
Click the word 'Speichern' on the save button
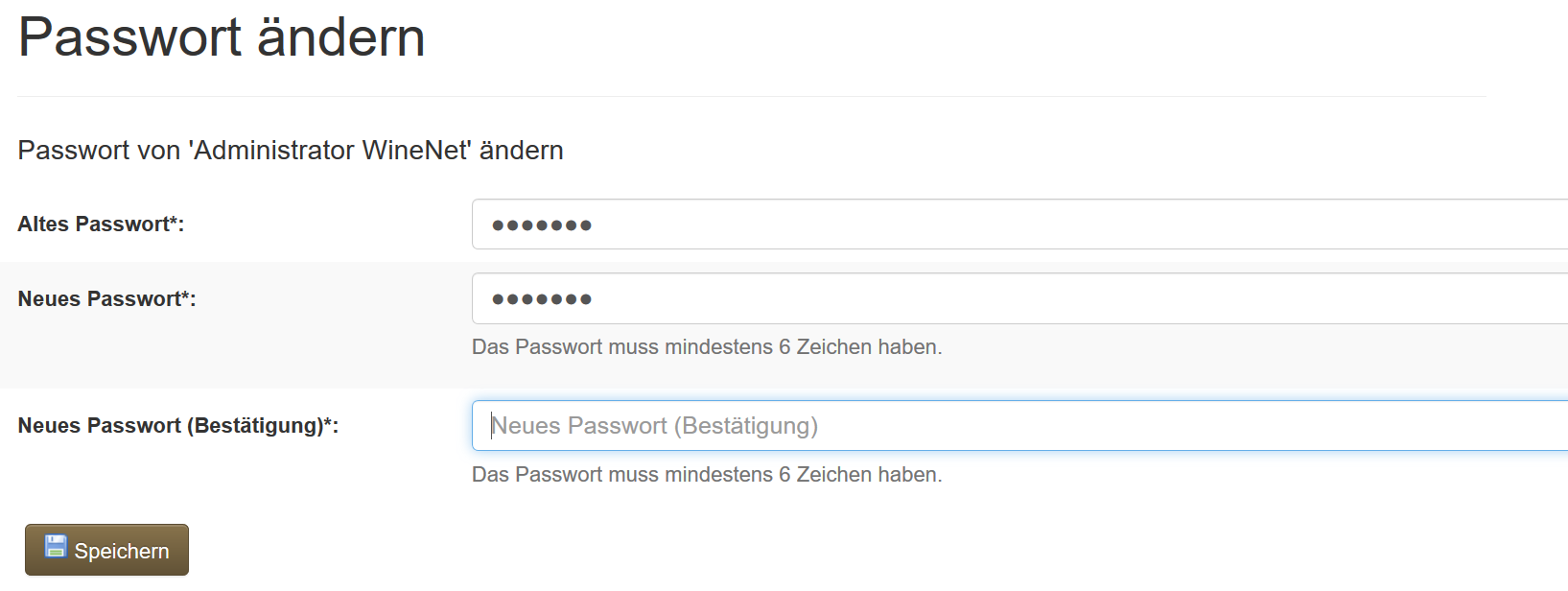[x=122, y=552]
